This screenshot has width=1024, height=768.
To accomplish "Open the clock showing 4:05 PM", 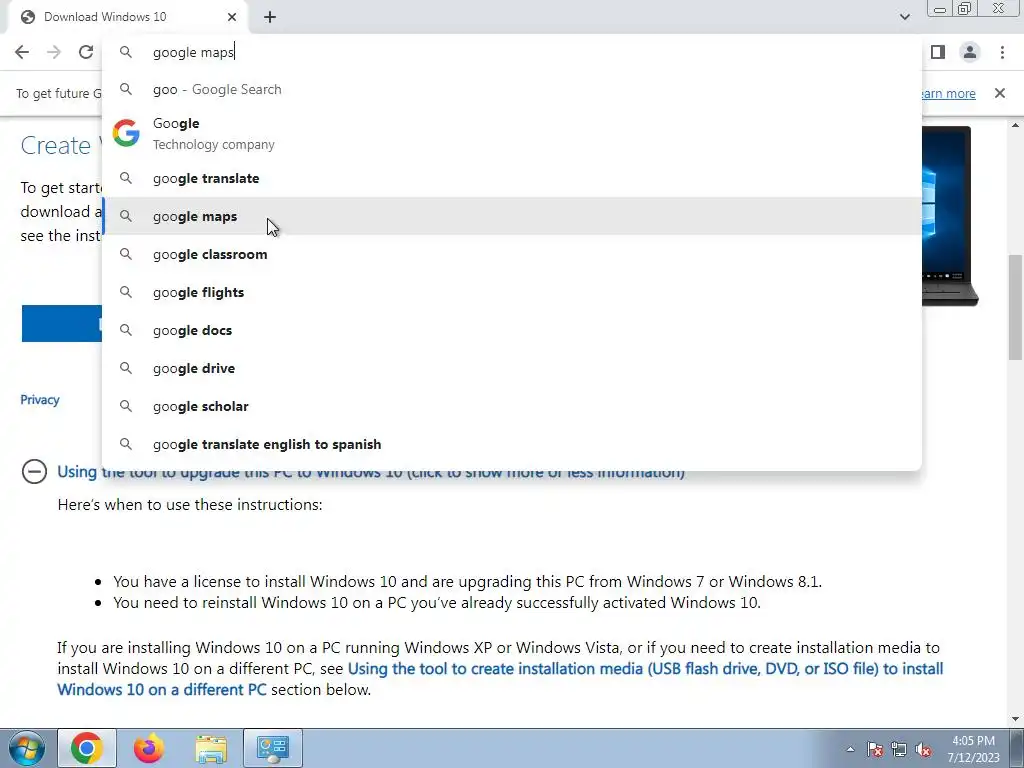I will pyautogui.click(x=974, y=749).
